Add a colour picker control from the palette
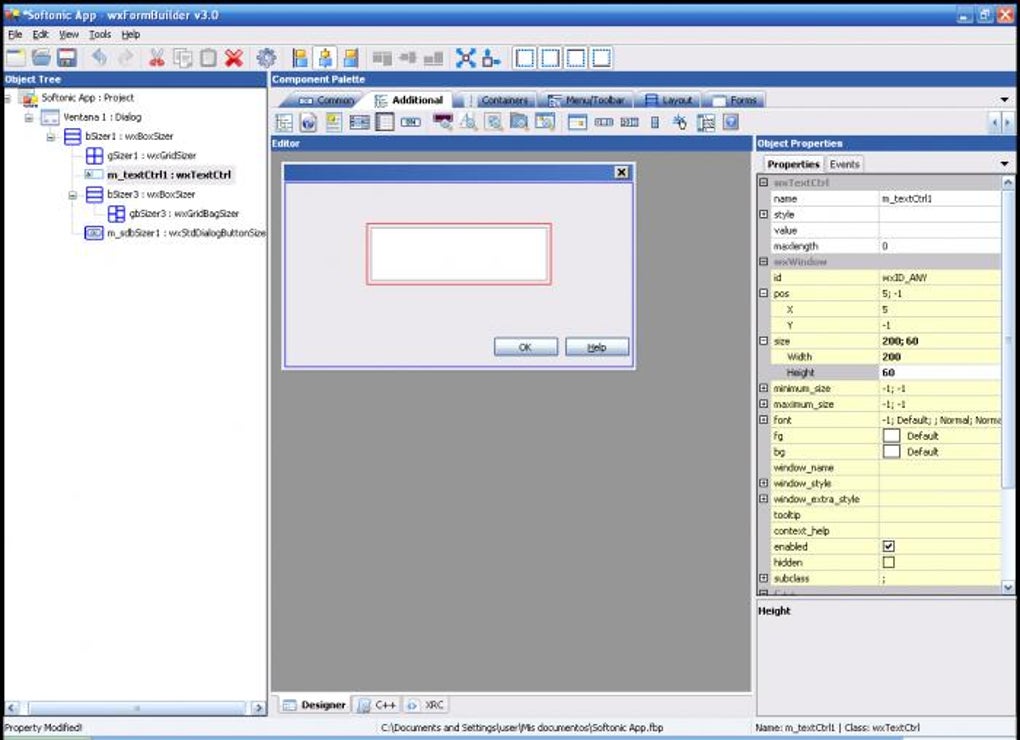 click(x=443, y=122)
